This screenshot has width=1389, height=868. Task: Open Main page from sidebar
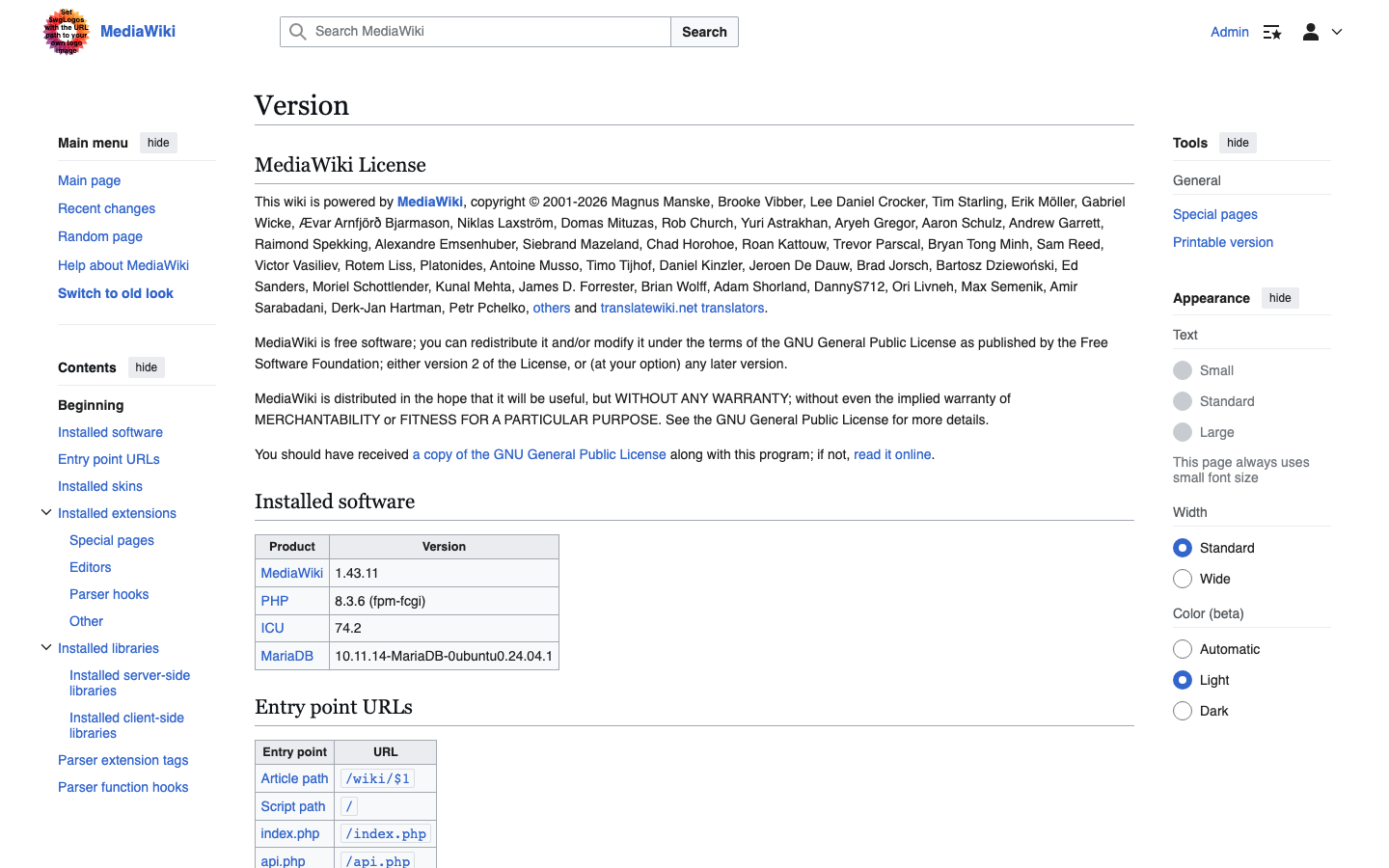coord(89,180)
